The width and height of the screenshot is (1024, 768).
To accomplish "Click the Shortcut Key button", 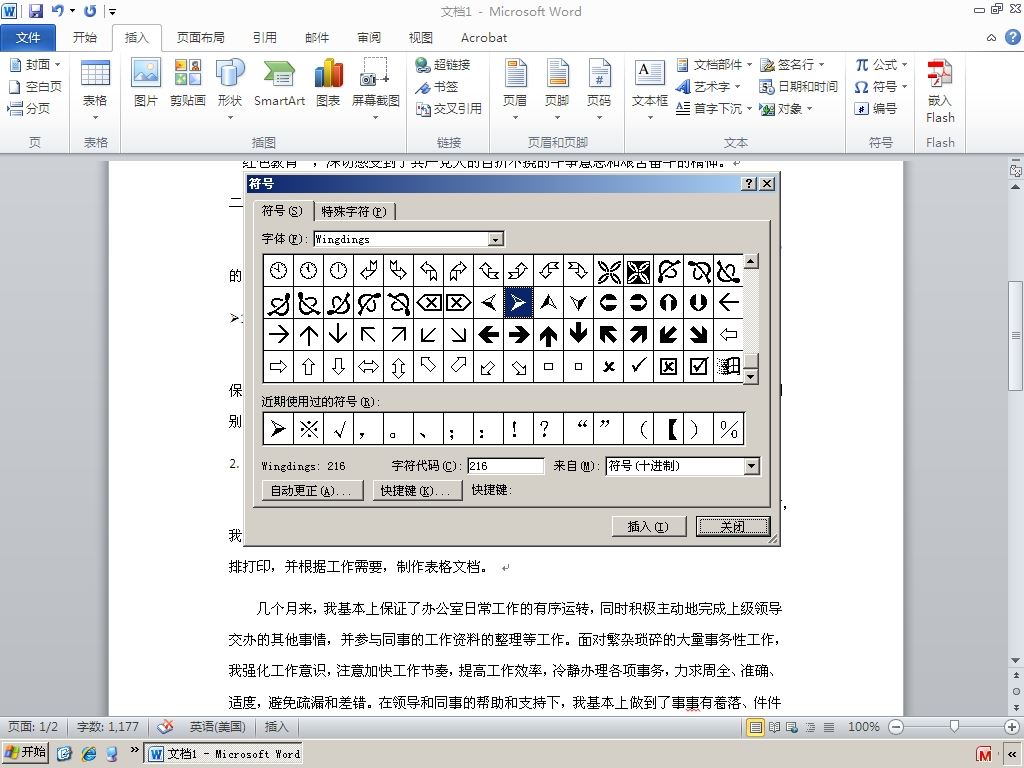I will (x=416, y=490).
